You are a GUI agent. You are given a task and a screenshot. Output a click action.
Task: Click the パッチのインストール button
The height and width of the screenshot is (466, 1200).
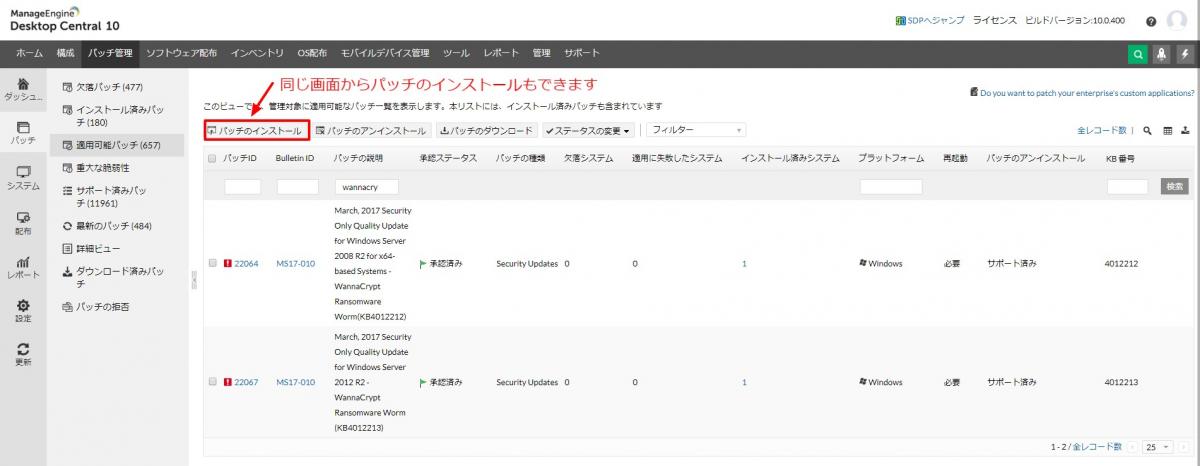(x=254, y=130)
